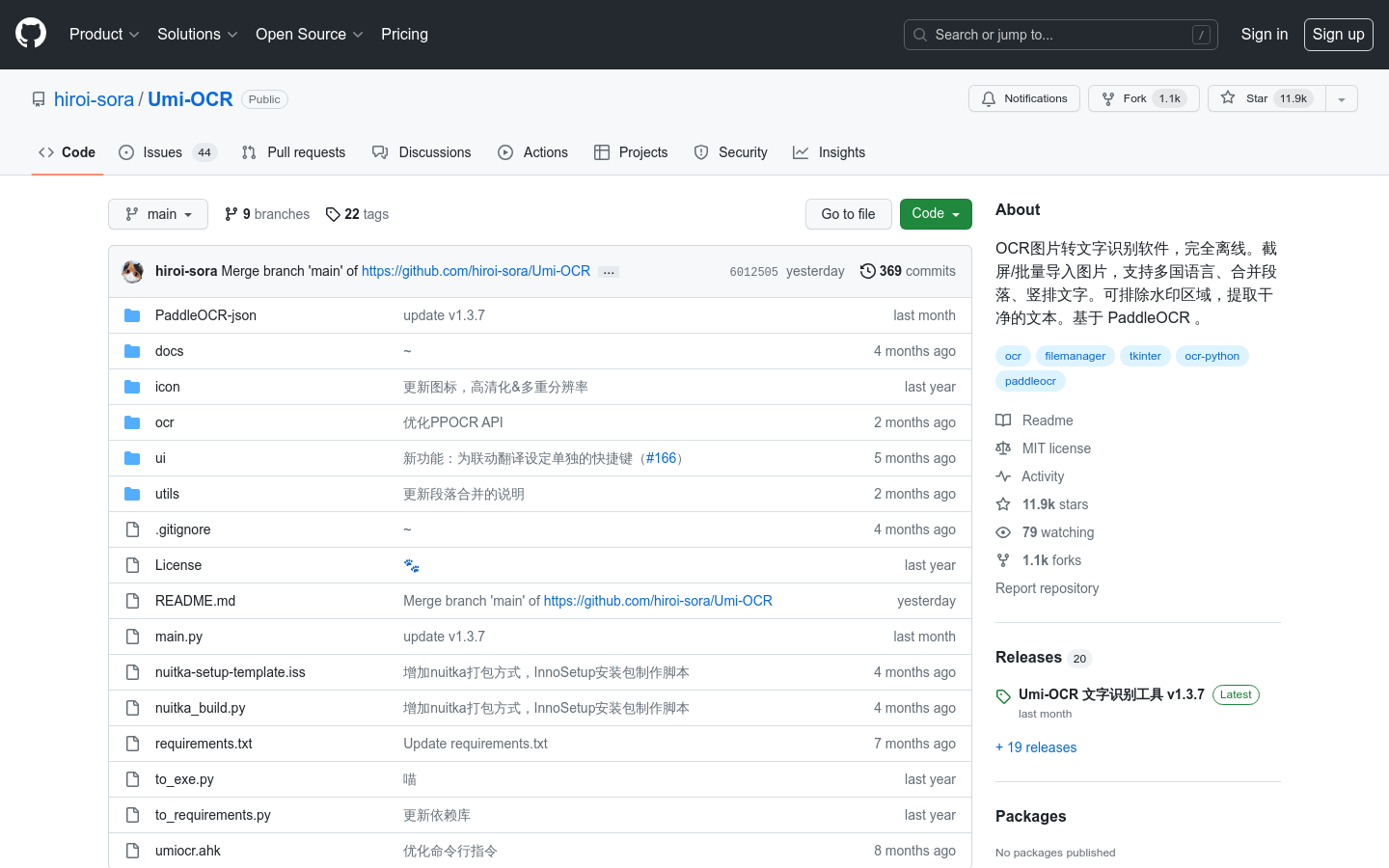This screenshot has height=868, width=1389.
Task: View the 369 commits history
Action: (x=908, y=271)
